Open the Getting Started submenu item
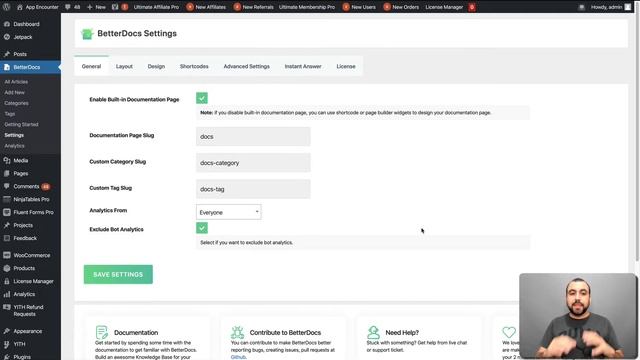Screen dimensions: 640x360 pyautogui.click(x=21, y=124)
